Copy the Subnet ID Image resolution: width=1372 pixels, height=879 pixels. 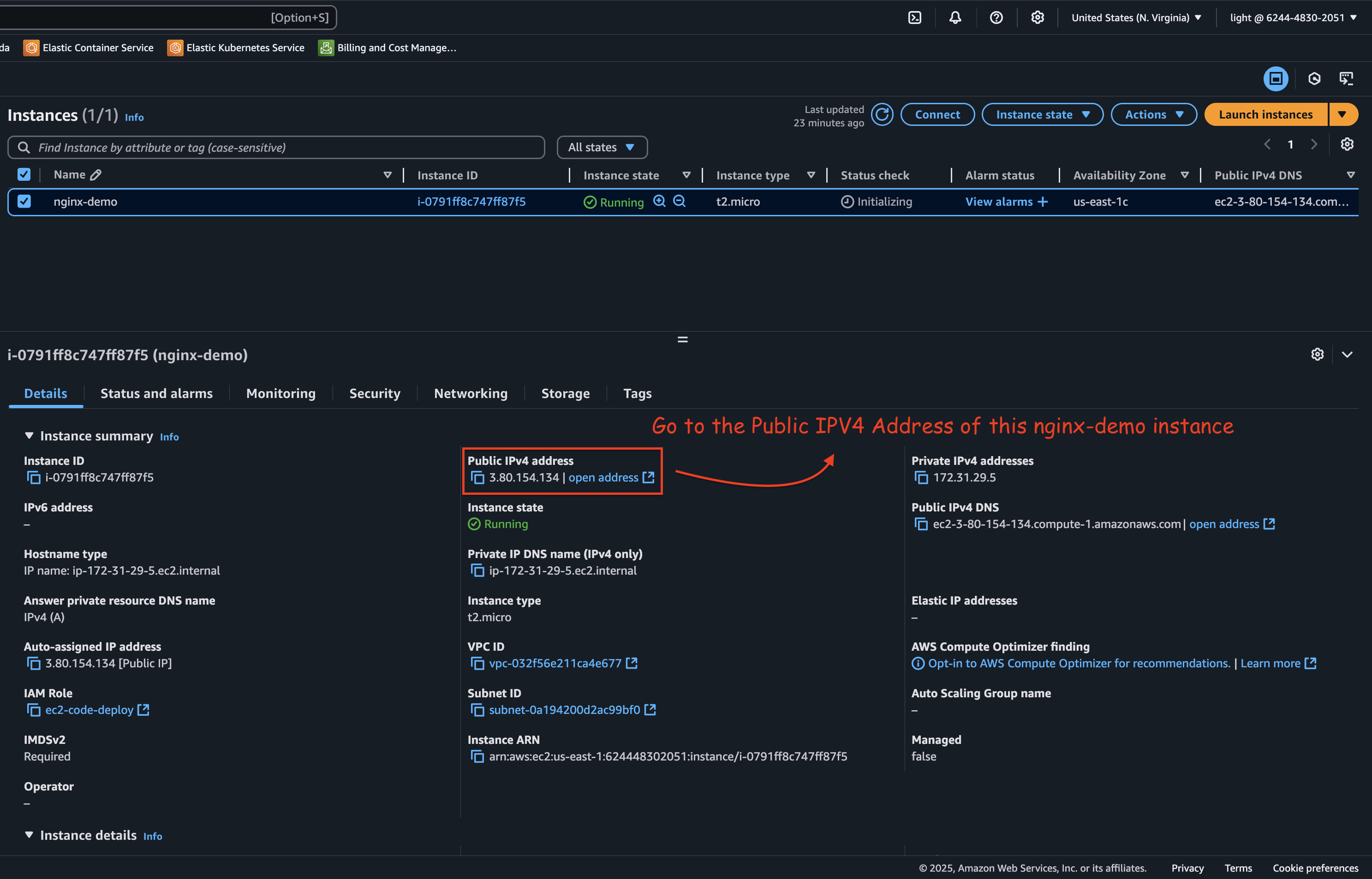[x=477, y=710]
